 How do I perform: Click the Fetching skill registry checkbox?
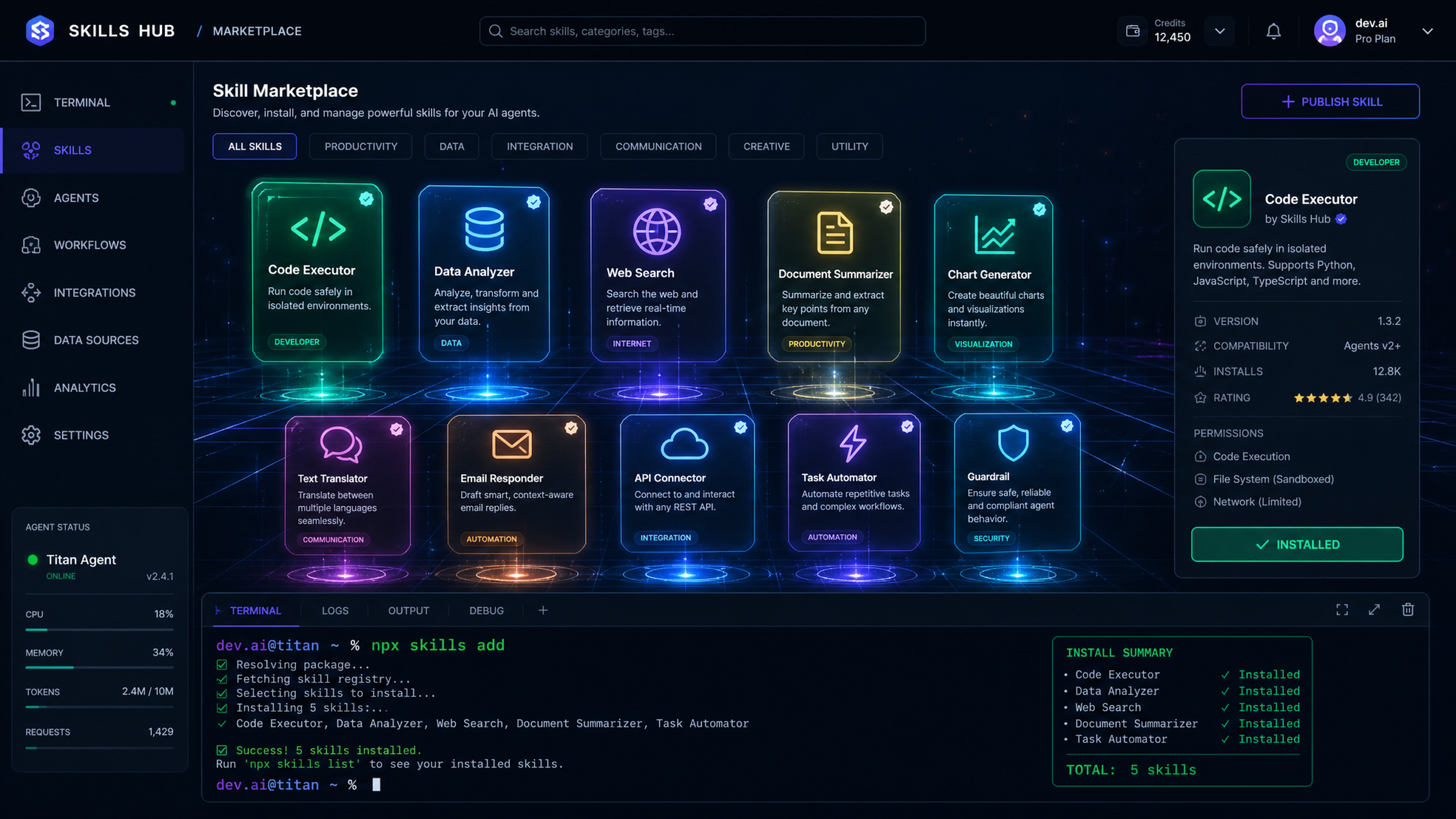pyautogui.click(x=222, y=679)
